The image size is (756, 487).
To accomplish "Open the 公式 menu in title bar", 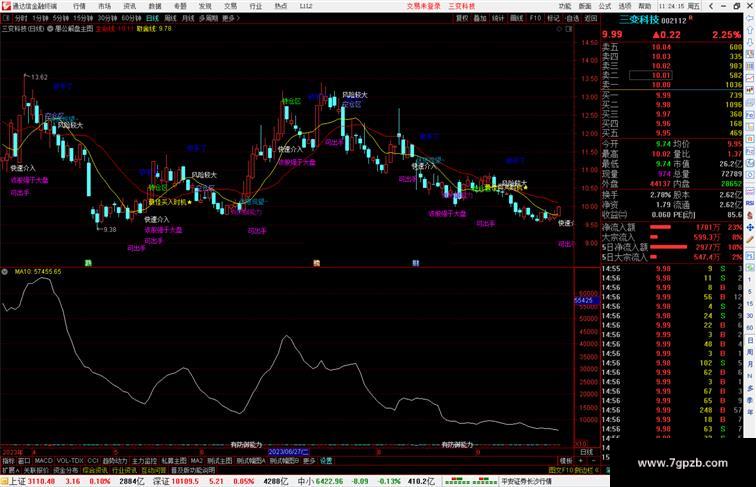I will pyautogui.click(x=605, y=6).
